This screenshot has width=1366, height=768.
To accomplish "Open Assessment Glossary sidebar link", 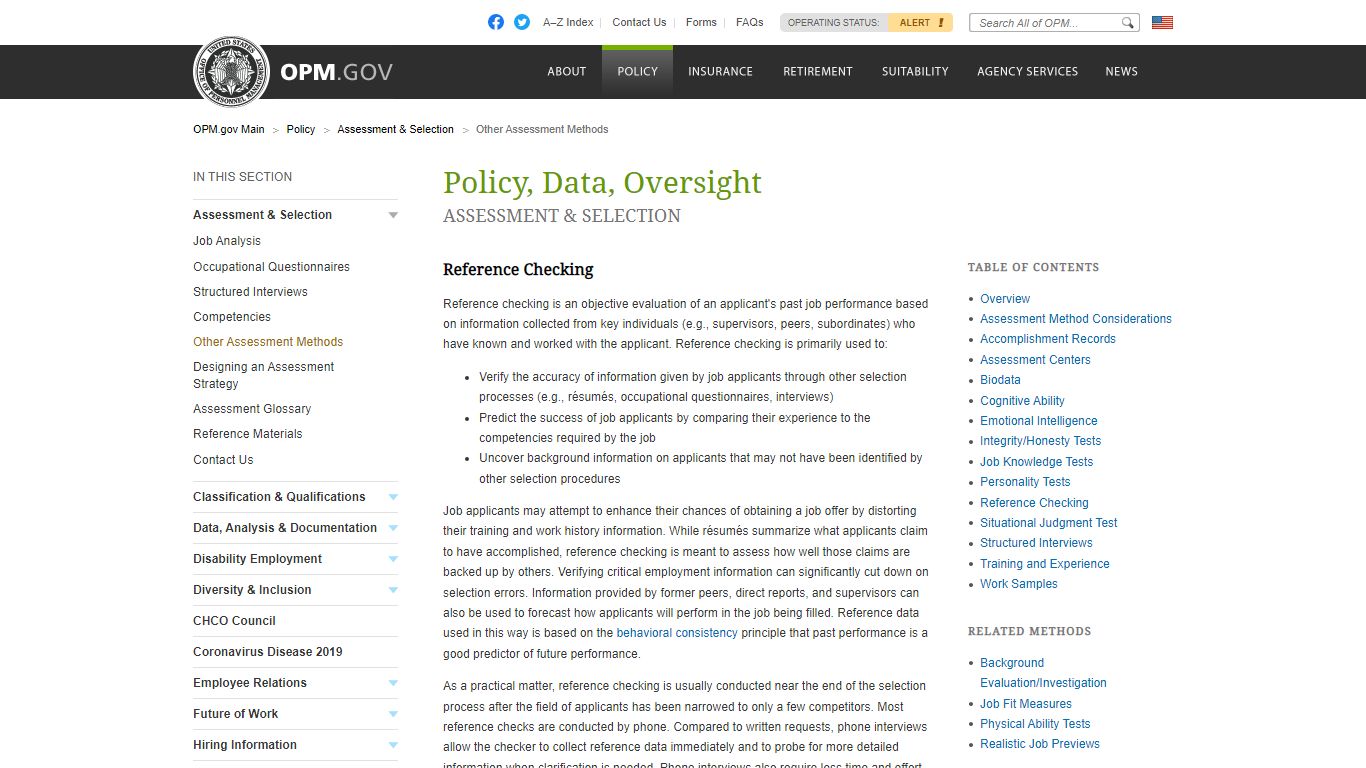I will click(252, 409).
